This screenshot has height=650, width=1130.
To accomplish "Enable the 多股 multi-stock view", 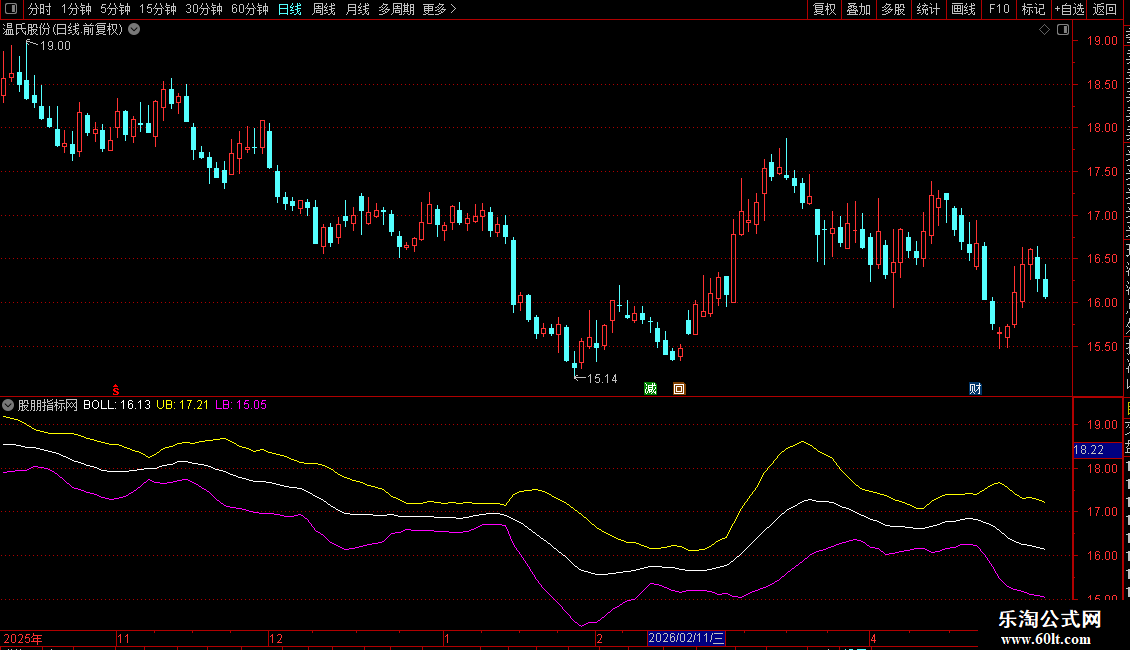I will pos(893,9).
